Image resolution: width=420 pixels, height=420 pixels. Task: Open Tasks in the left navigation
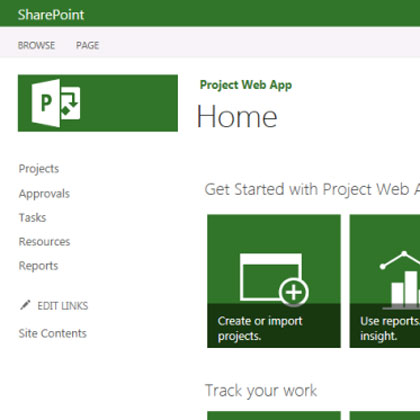coord(32,218)
